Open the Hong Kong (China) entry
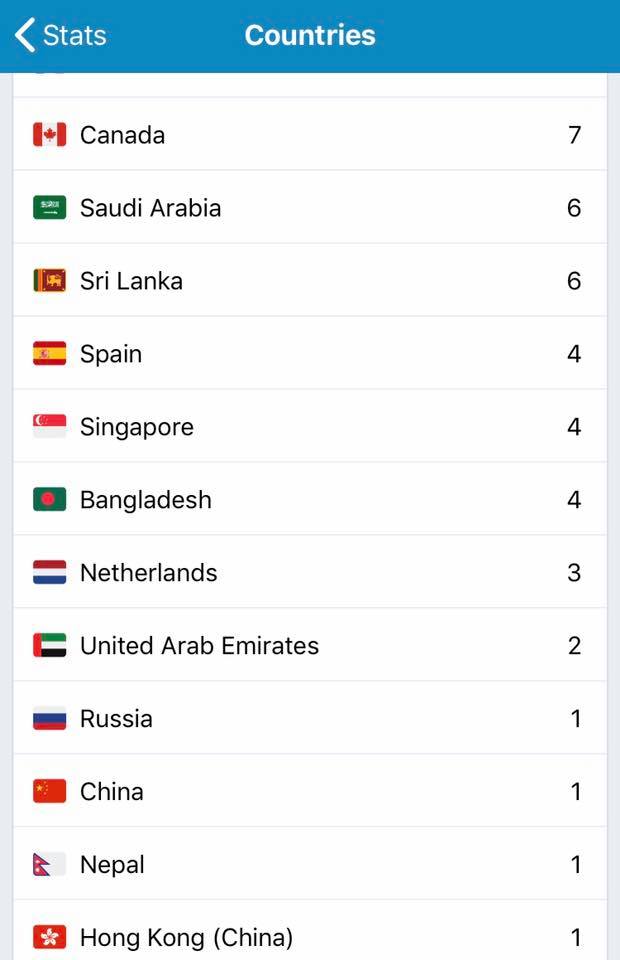The image size is (620, 960). click(x=310, y=937)
